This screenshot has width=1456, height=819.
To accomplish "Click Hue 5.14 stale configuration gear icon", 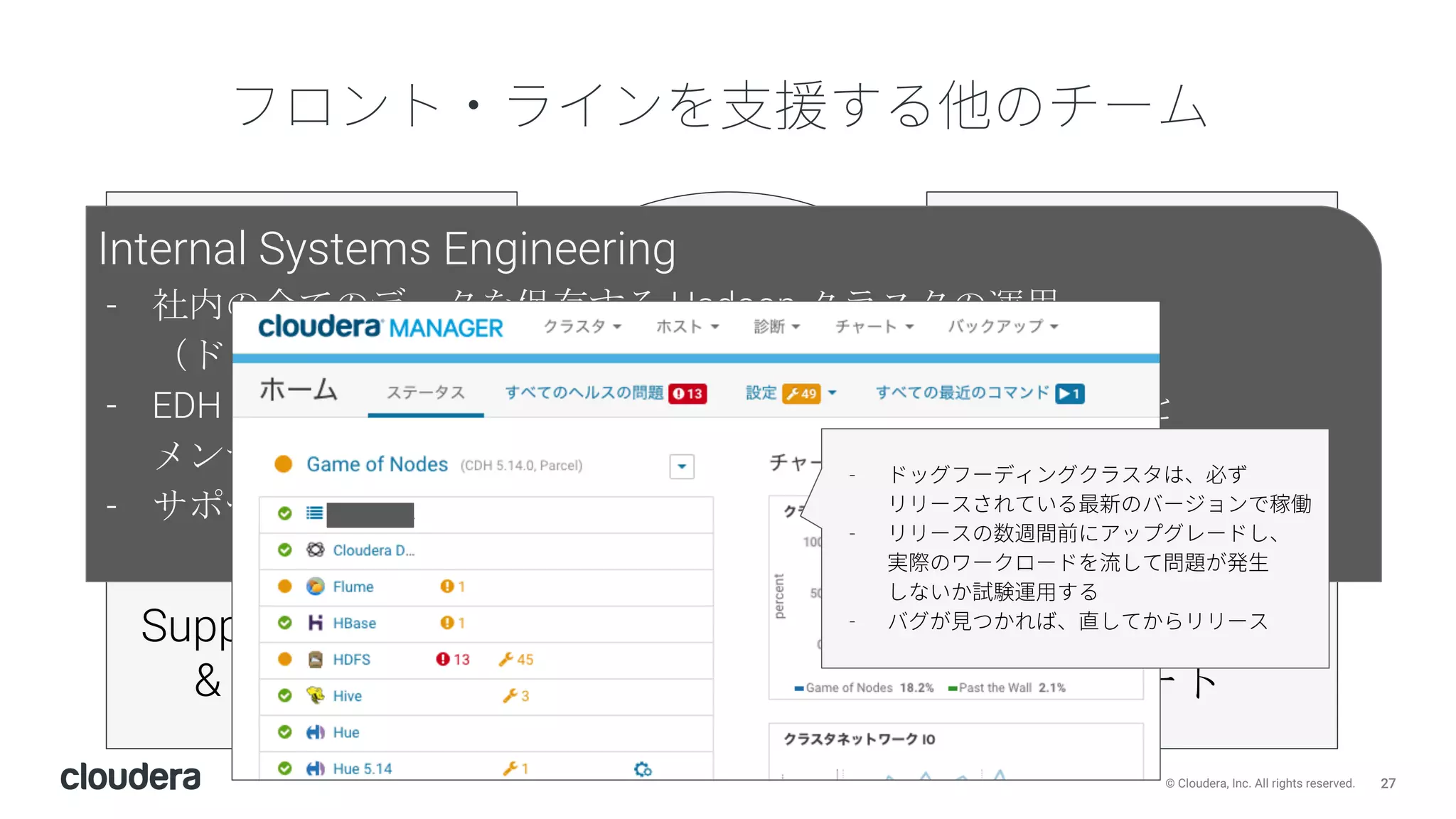I will pyautogui.click(x=643, y=769).
